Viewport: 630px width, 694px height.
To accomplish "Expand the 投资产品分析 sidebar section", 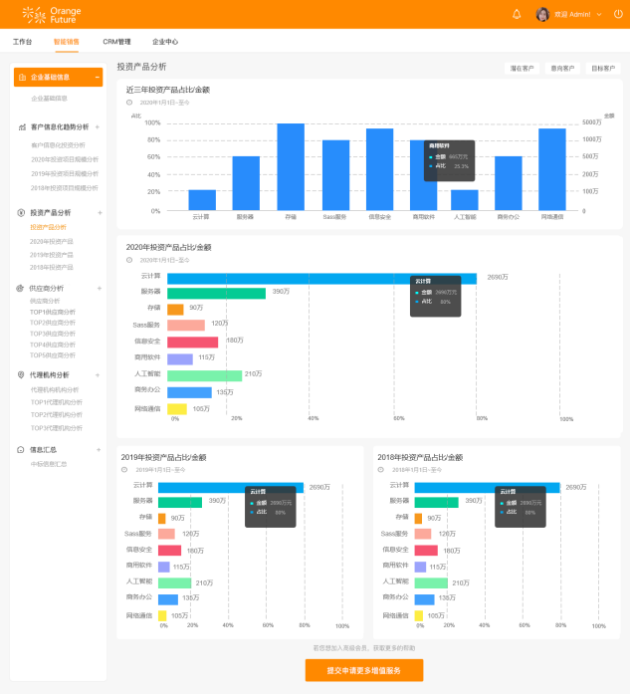I will [x=98, y=213].
